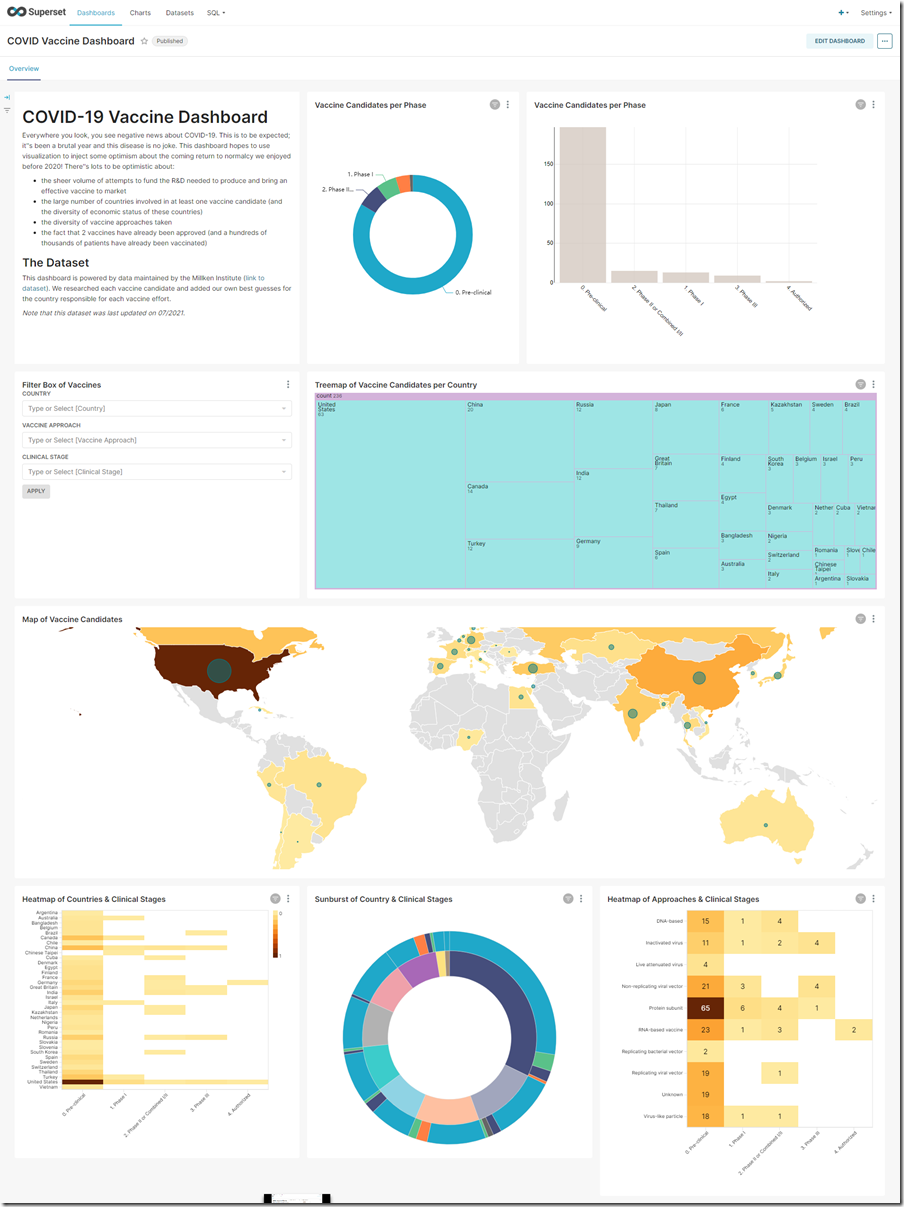The image size is (904, 1207).
Task: Expand the Vaccine Approach dropdown
Action: point(157,440)
